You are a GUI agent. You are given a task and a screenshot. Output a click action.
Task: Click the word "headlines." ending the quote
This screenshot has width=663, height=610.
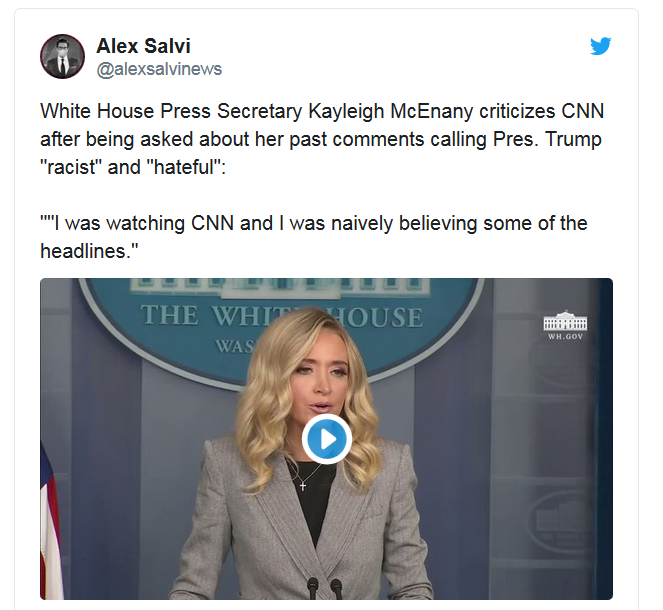[x=89, y=251]
